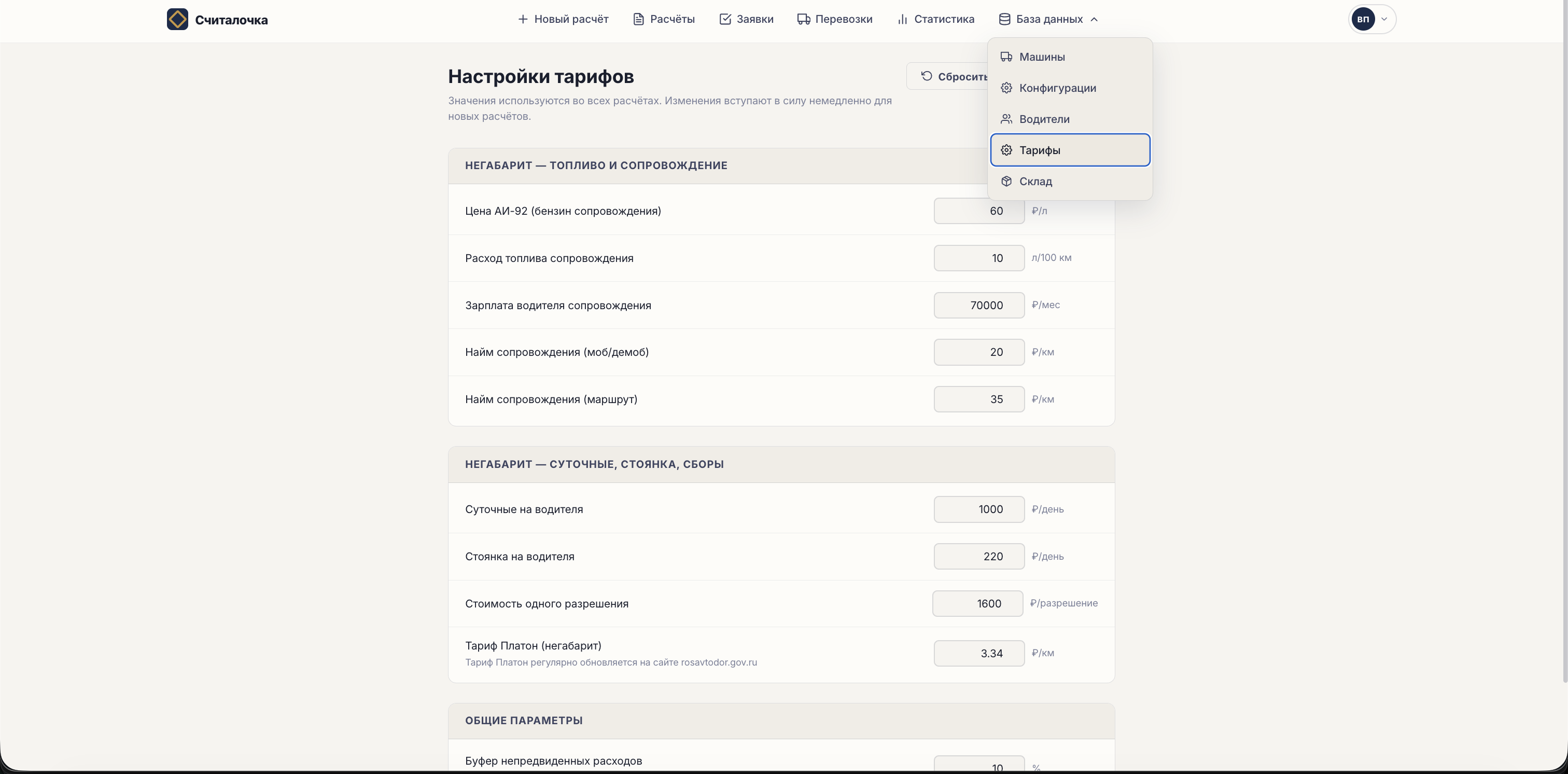Image resolution: width=1568 pixels, height=774 pixels.
Task: Click the bar chart icon beside Статистика
Action: (902, 20)
